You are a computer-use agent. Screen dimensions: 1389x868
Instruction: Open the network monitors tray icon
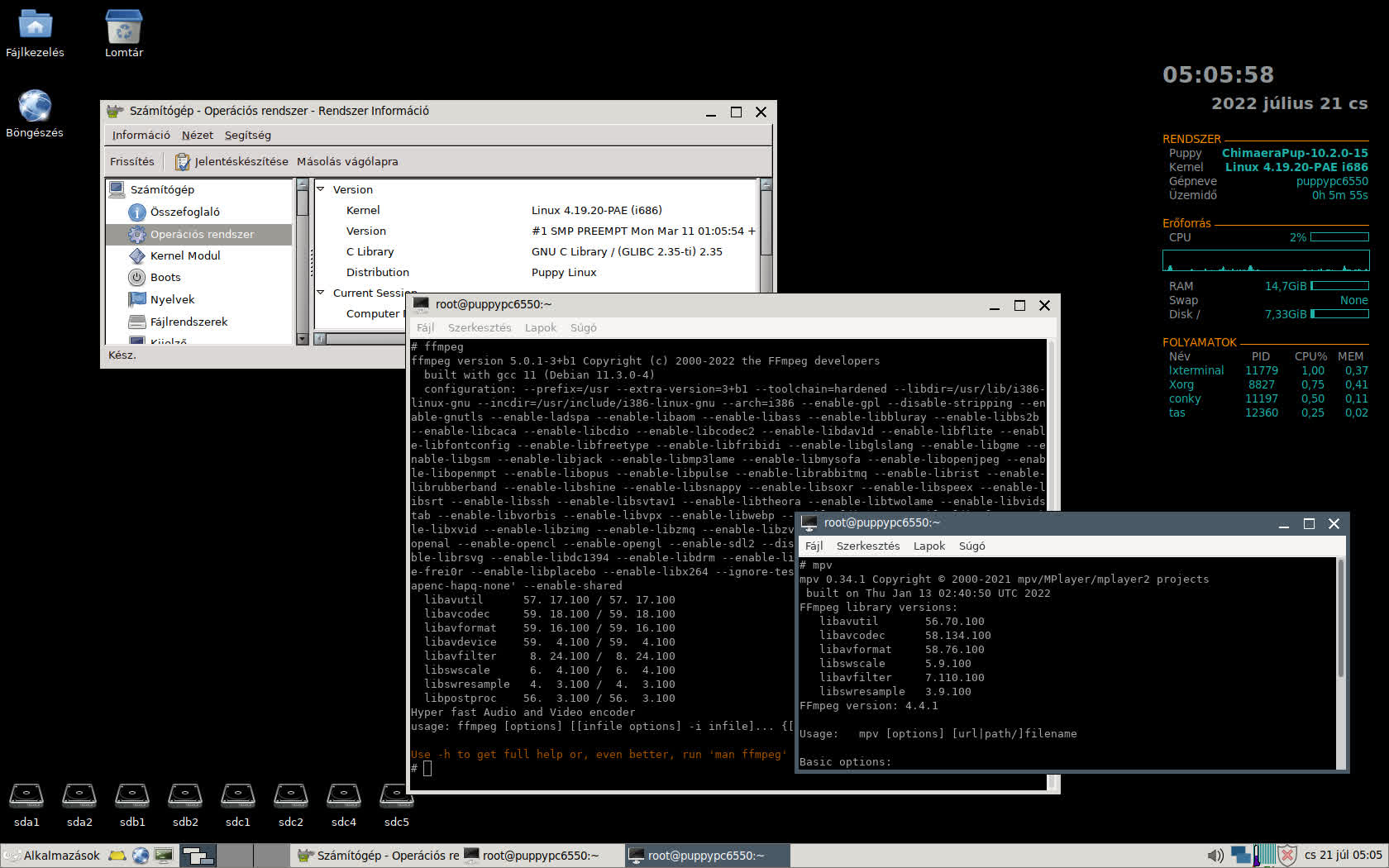(1240, 856)
